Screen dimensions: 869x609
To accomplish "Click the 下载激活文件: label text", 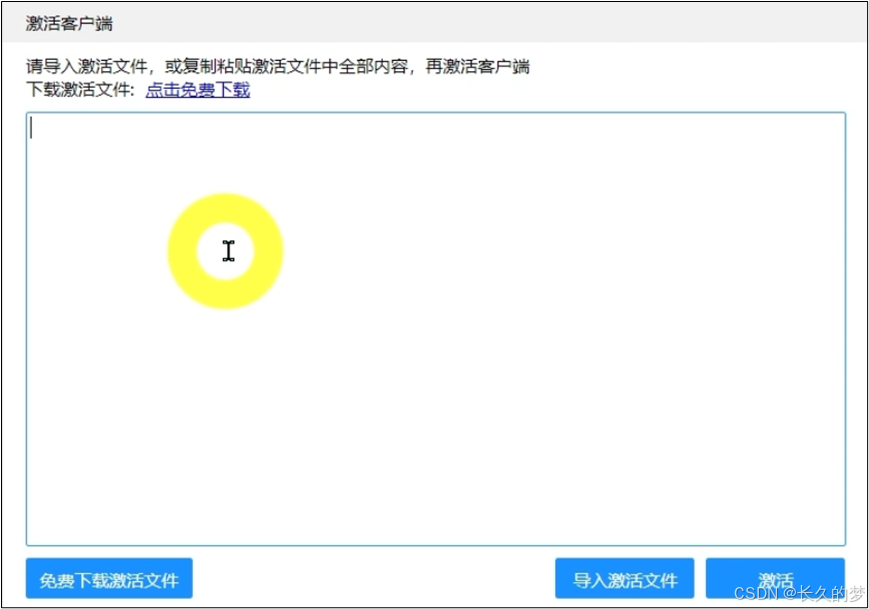I will [x=80, y=90].
